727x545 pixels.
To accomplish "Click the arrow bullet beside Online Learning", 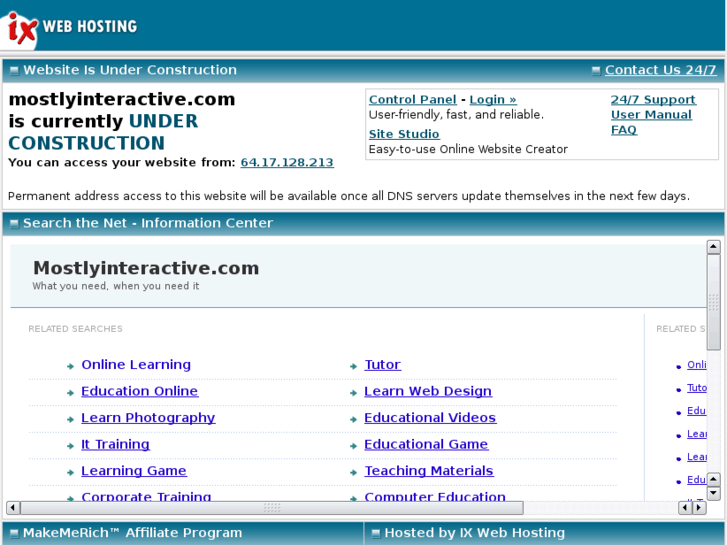I will pos(70,366).
